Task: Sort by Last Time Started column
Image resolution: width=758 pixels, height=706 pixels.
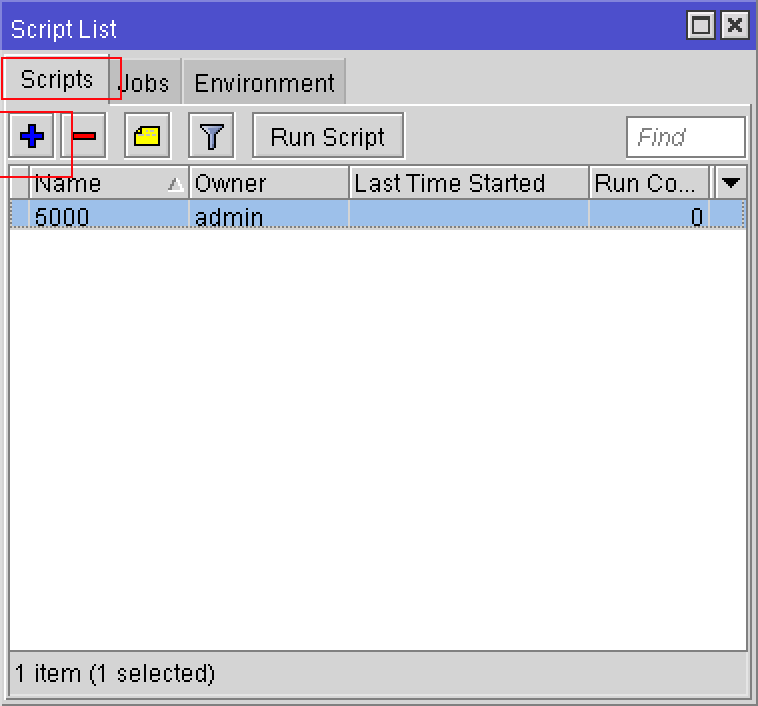Action: 468,183
